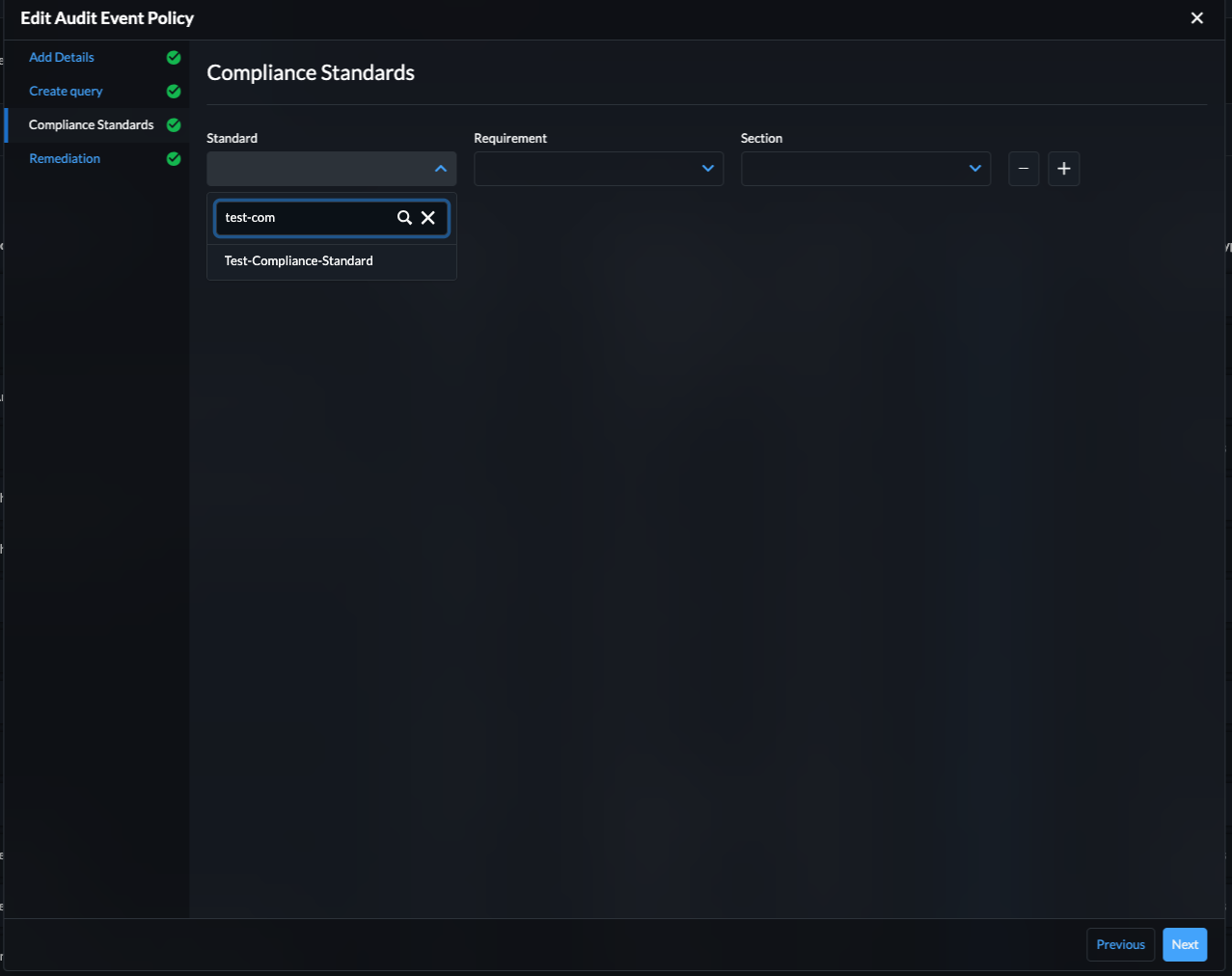Click the Next button
This screenshot has height=976, width=1232.
click(x=1184, y=944)
